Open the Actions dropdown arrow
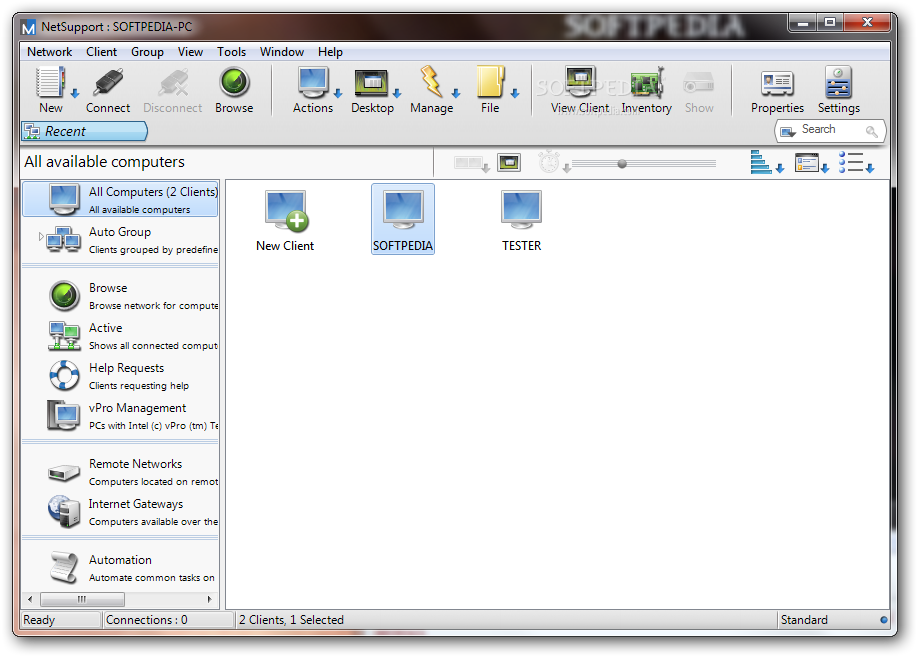 coord(338,93)
